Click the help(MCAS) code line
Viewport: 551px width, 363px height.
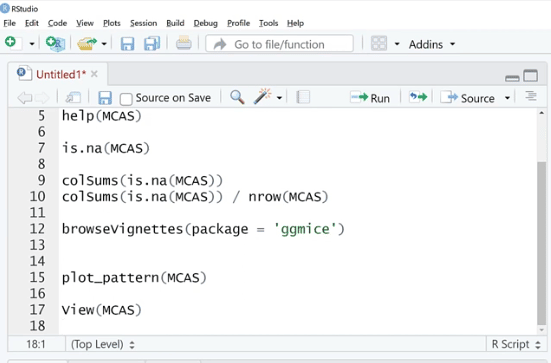coord(102,116)
